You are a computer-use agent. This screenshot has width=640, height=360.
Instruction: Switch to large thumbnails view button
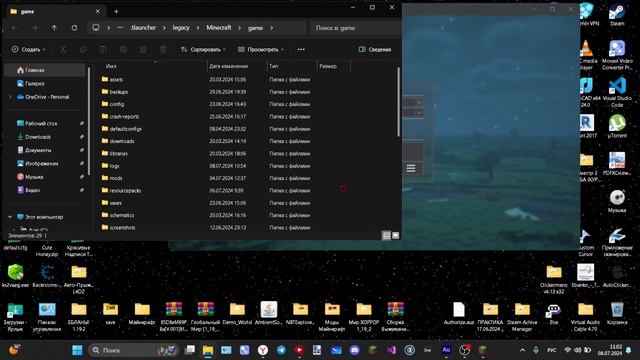point(396,236)
